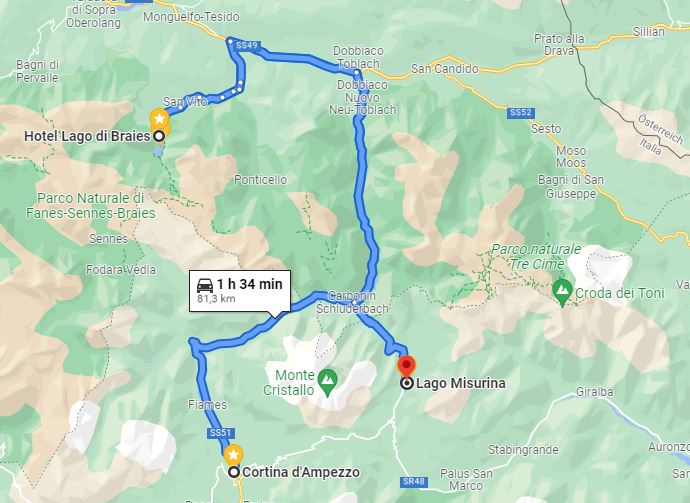The height and width of the screenshot is (503, 690).
Task: Click the yellow star marker at Hotel Lago di Braies
Action: tap(159, 118)
